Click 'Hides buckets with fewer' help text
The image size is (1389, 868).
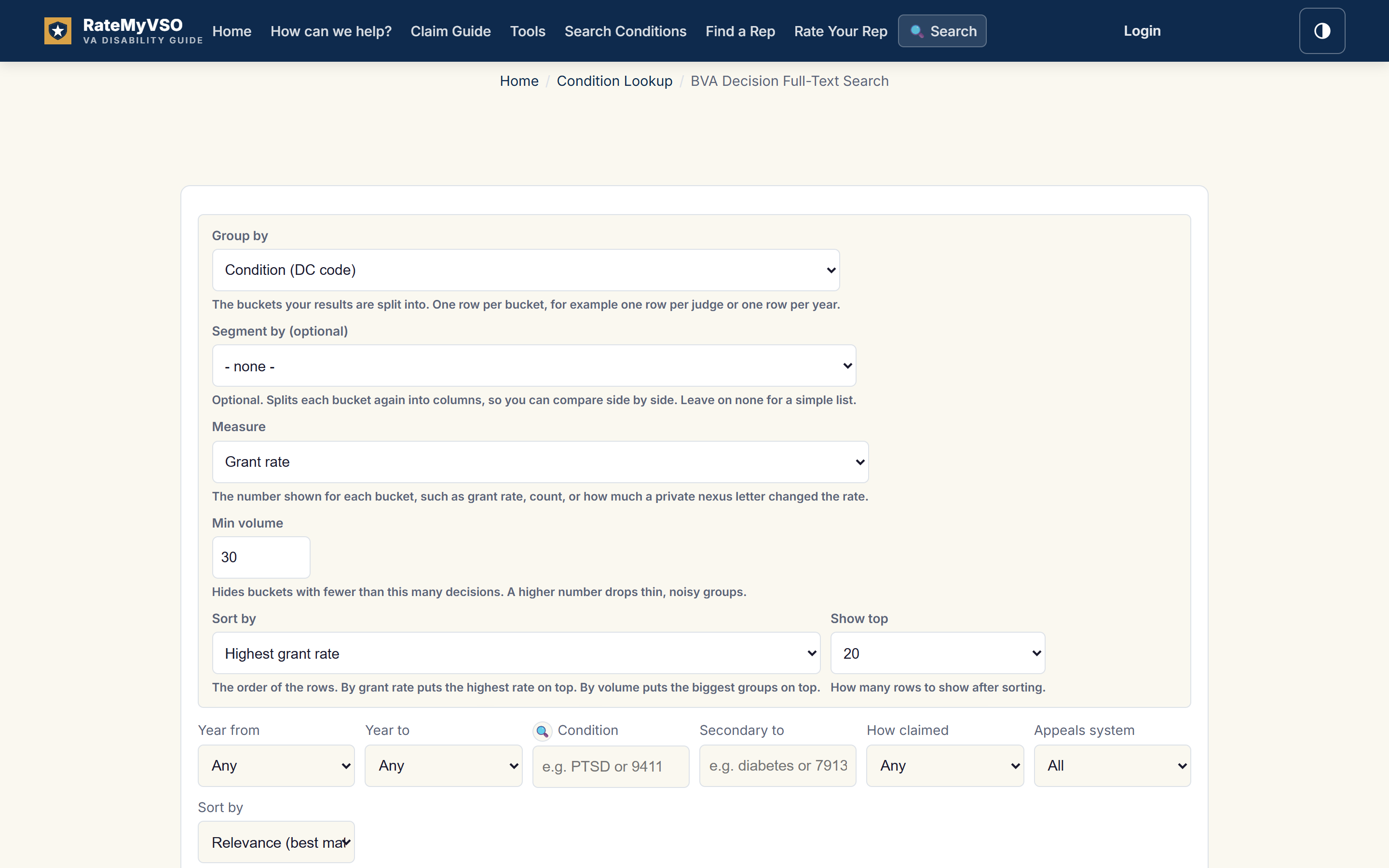(x=479, y=592)
